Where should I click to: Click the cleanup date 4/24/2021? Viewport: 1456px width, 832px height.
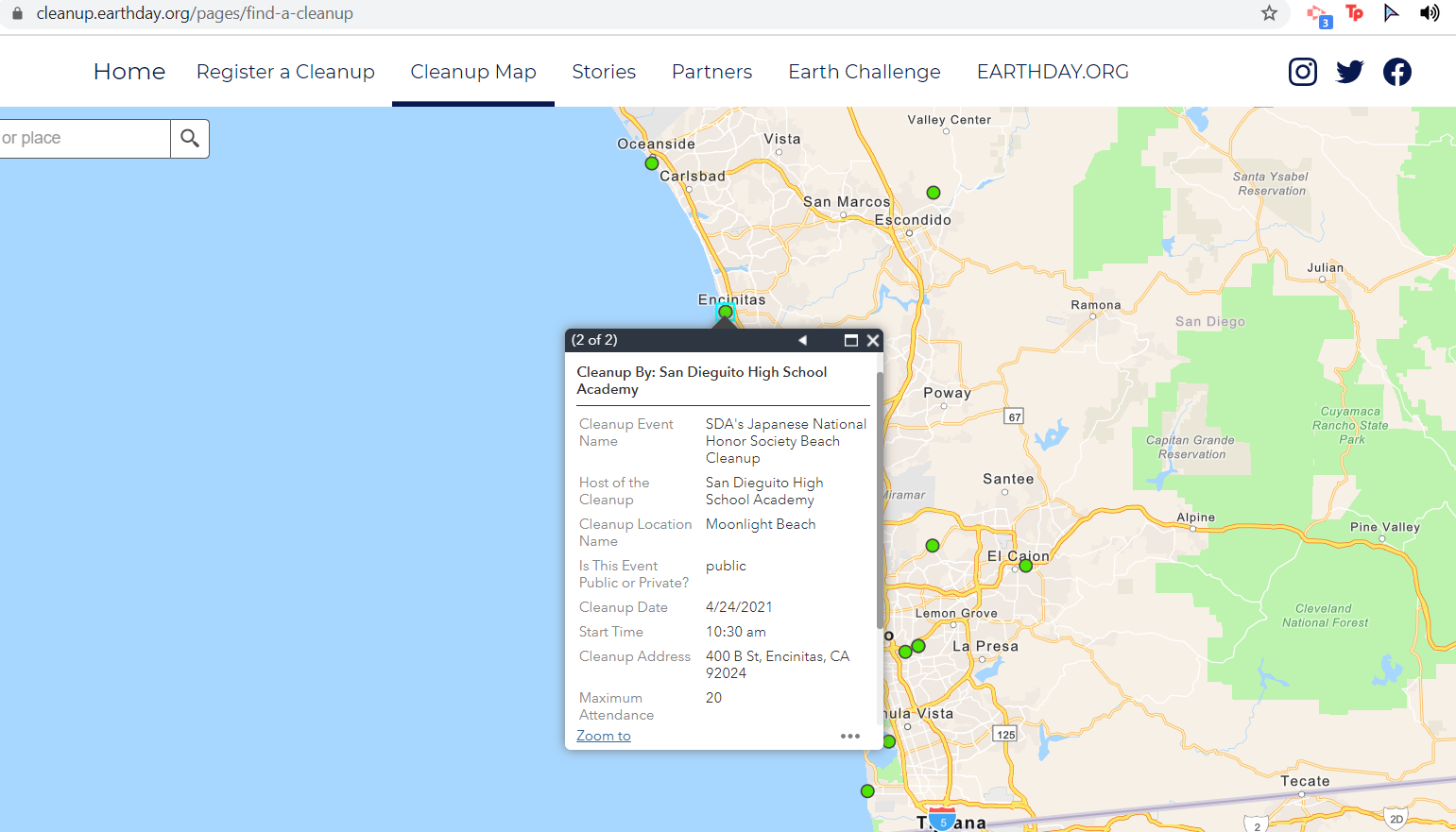[739, 607]
